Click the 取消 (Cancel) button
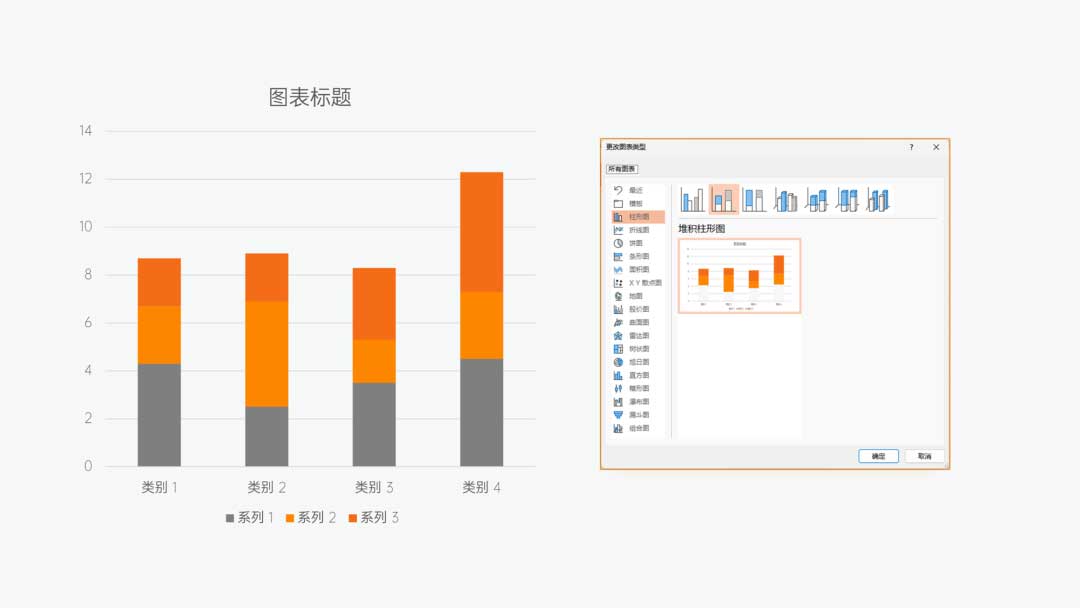 924,456
